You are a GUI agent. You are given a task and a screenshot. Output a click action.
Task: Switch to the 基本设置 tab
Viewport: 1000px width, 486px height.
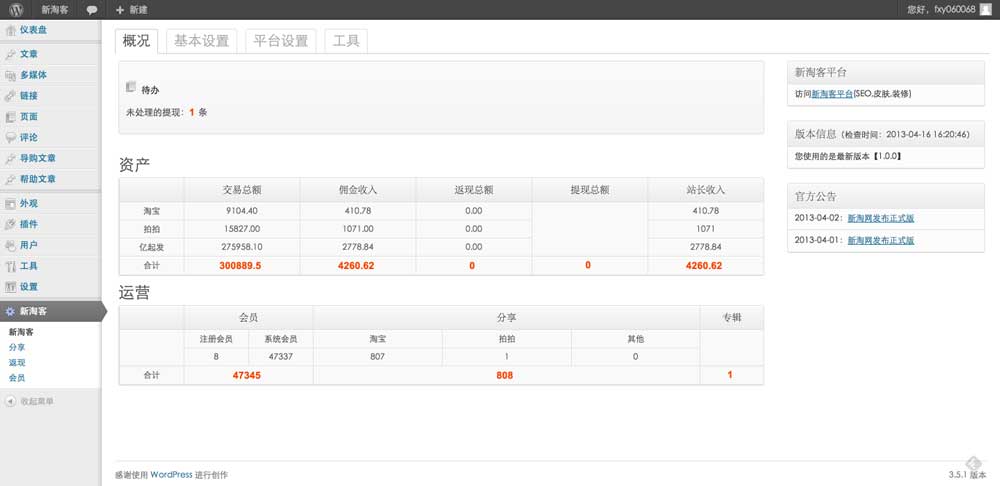click(x=202, y=41)
